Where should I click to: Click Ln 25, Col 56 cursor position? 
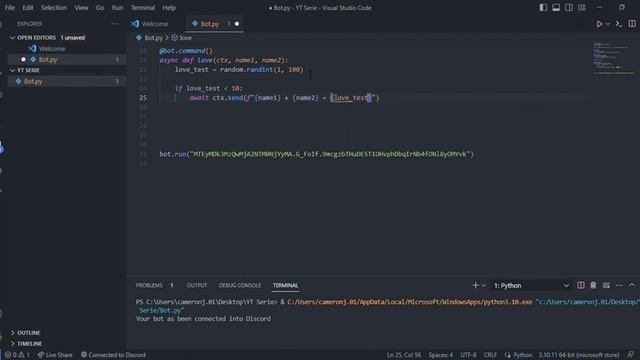click(404, 355)
